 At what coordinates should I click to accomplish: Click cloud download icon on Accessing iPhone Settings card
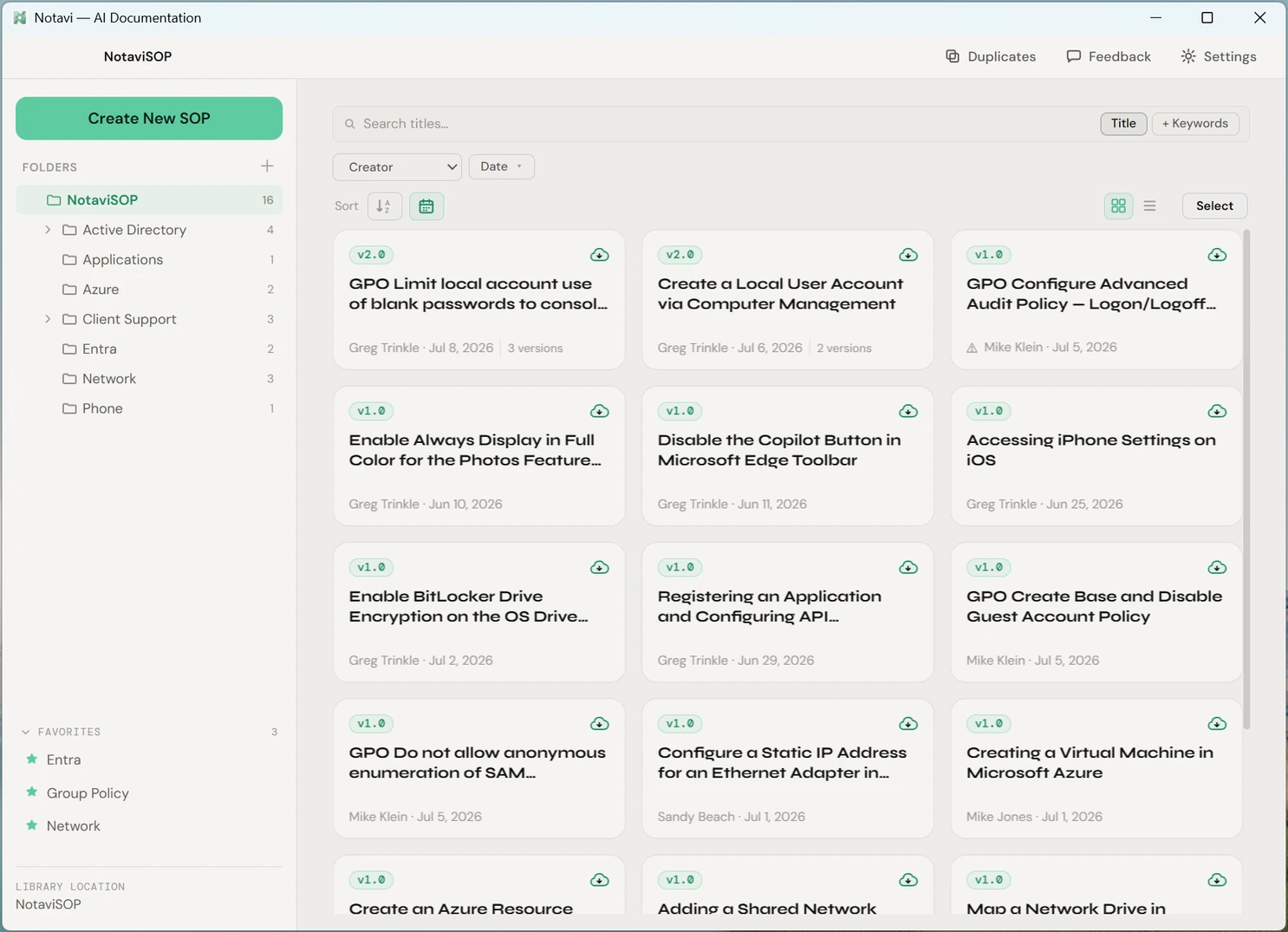pos(1216,411)
